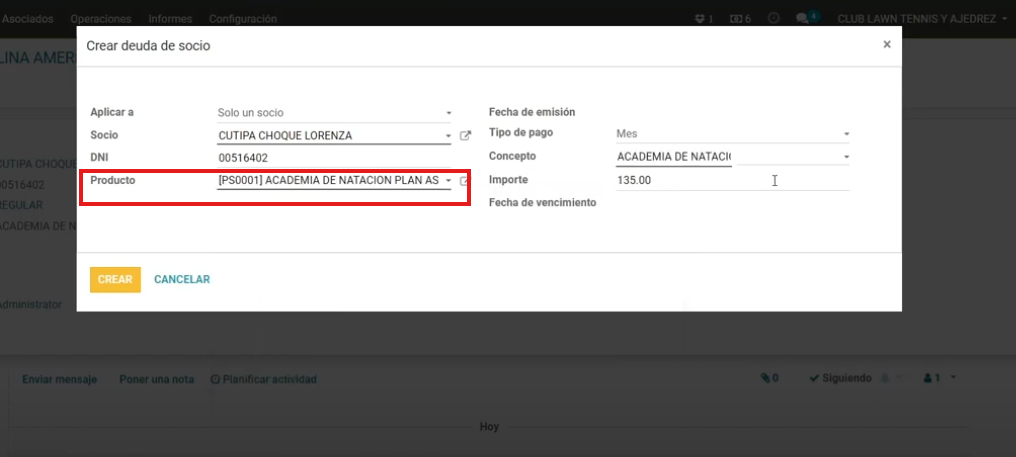The width and height of the screenshot is (1016, 457).
Task: Click the attachments paperclip counter
Action: click(770, 378)
